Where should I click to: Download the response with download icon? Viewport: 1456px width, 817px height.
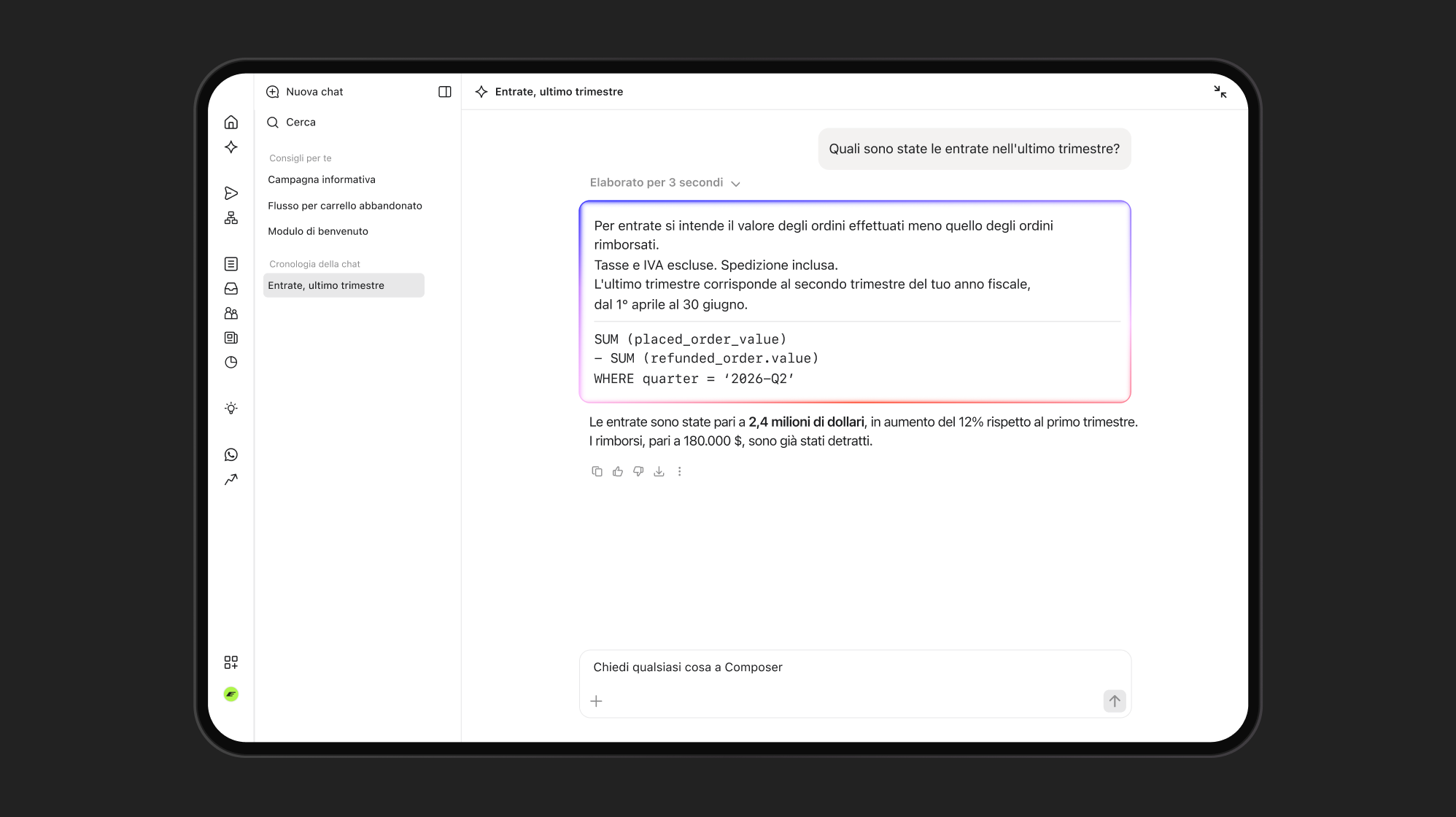click(659, 472)
